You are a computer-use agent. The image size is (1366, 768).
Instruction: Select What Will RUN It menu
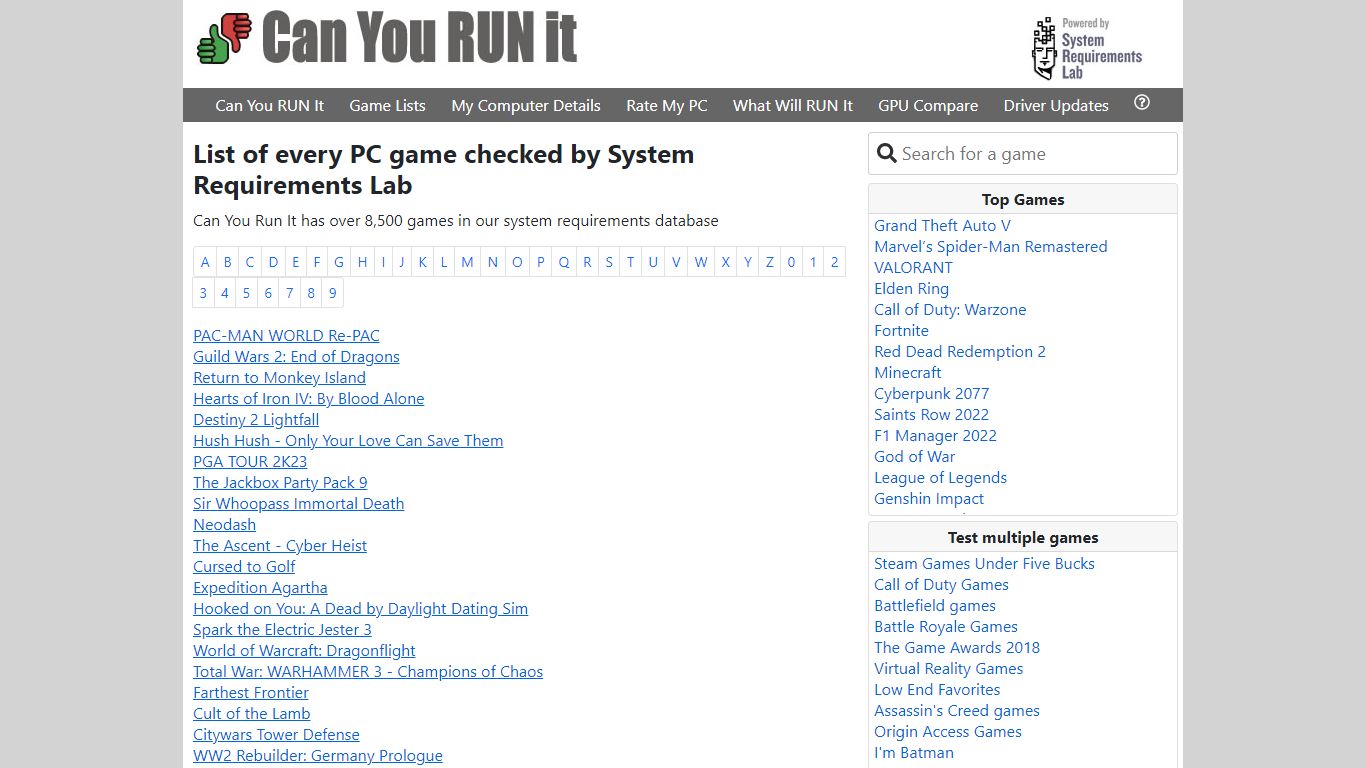point(792,105)
